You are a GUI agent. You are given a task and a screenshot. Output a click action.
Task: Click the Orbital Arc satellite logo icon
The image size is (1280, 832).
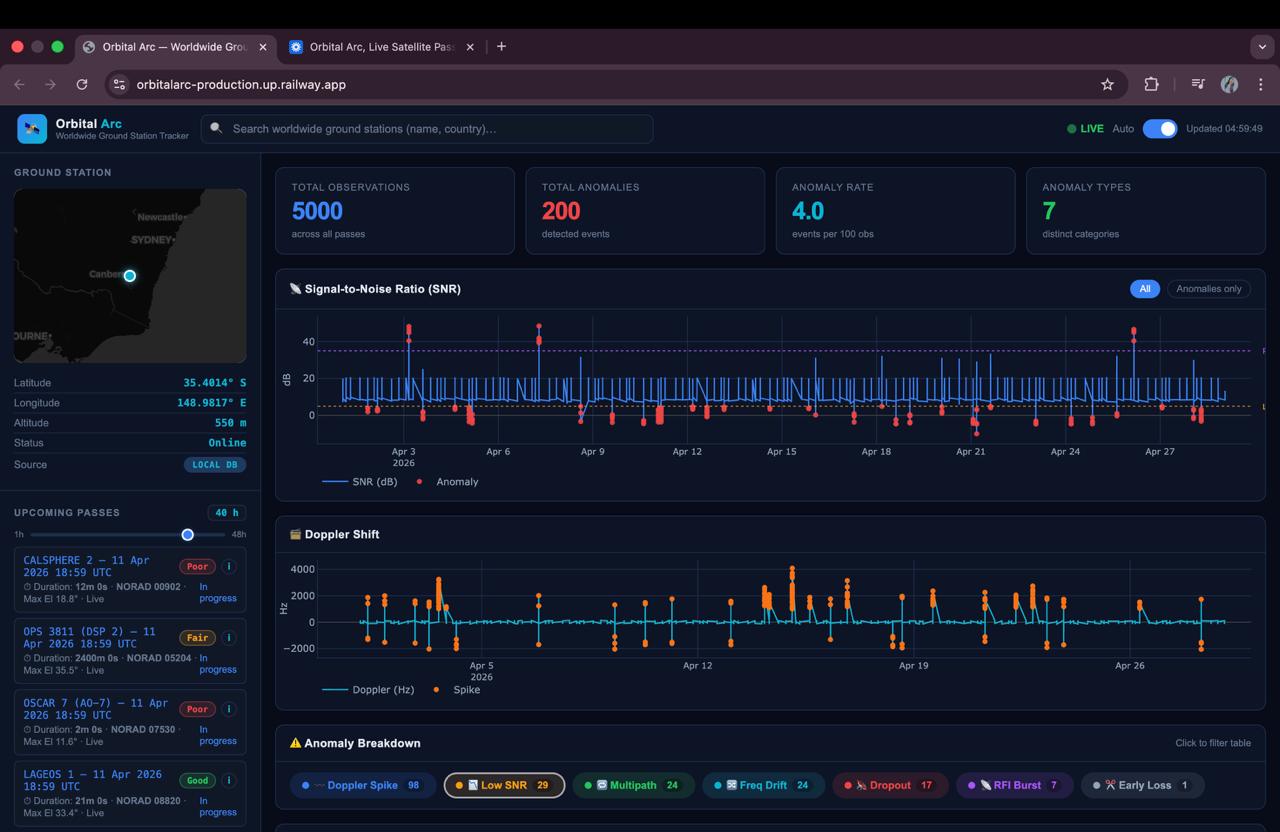point(32,128)
